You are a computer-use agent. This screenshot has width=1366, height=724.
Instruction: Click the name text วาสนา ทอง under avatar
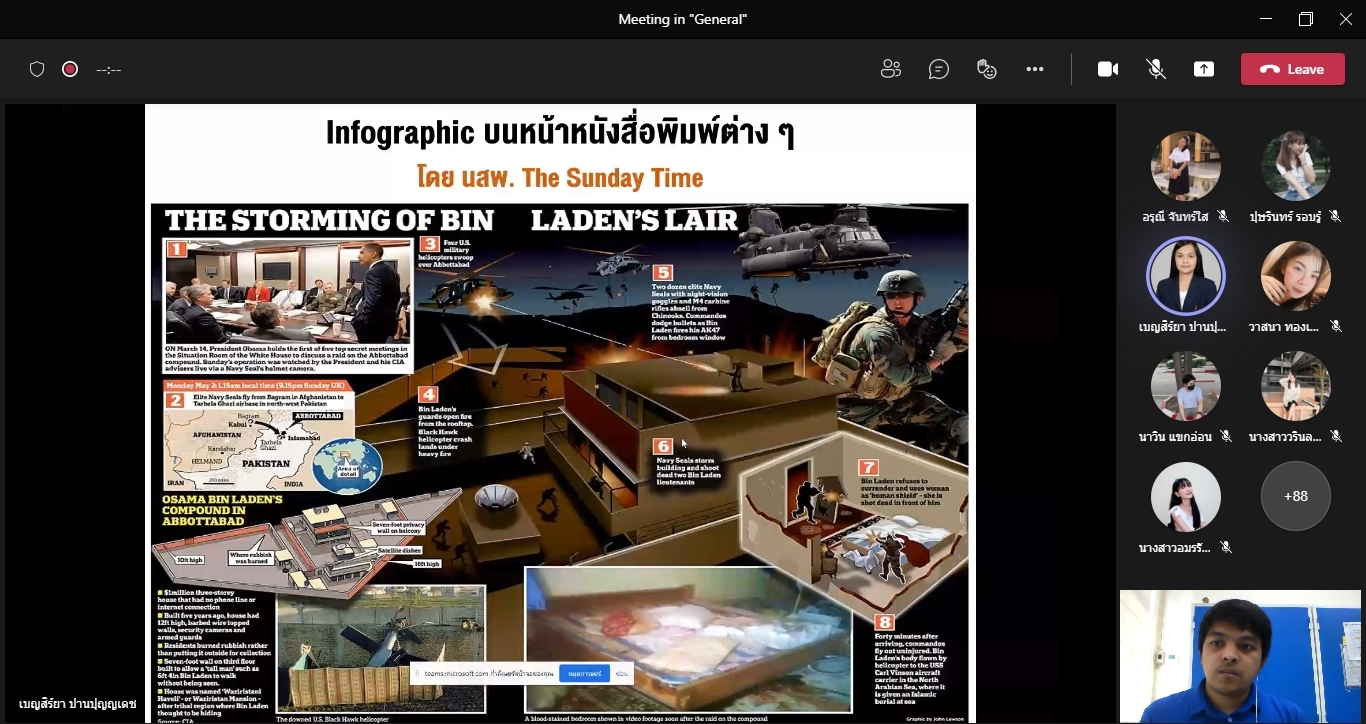[1284, 327]
